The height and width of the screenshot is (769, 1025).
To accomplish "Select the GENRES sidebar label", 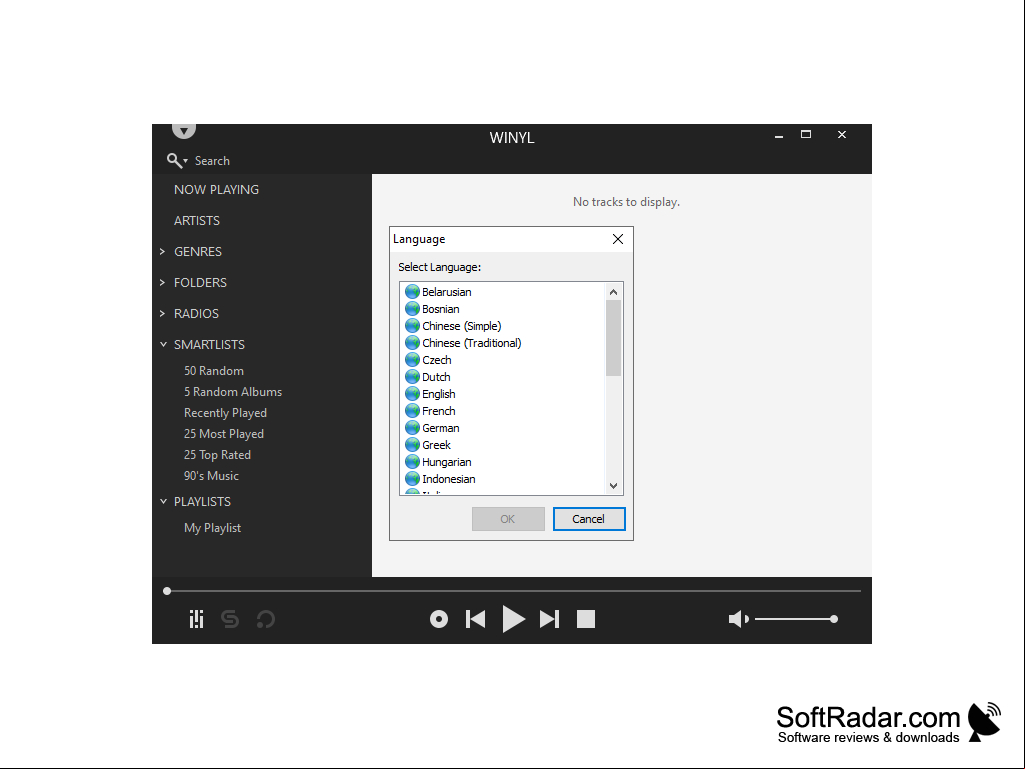I will click(x=198, y=252).
